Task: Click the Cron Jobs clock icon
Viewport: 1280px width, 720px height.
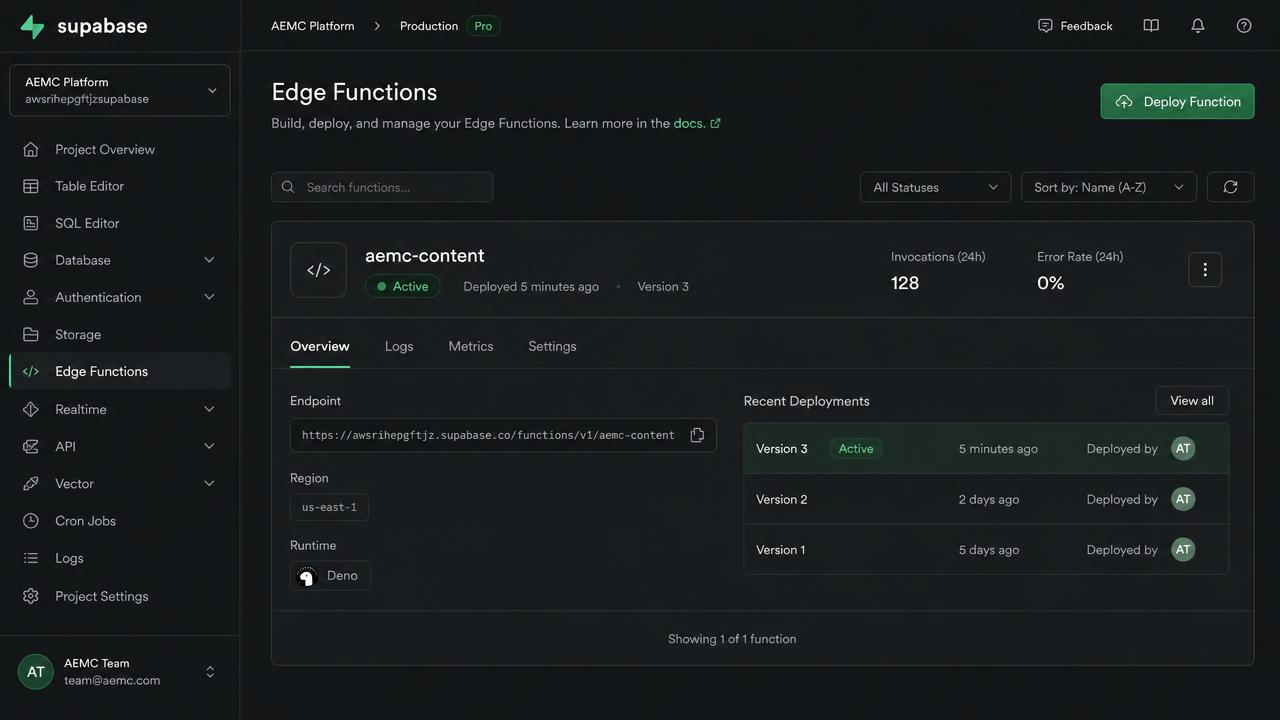Action: tap(31, 521)
